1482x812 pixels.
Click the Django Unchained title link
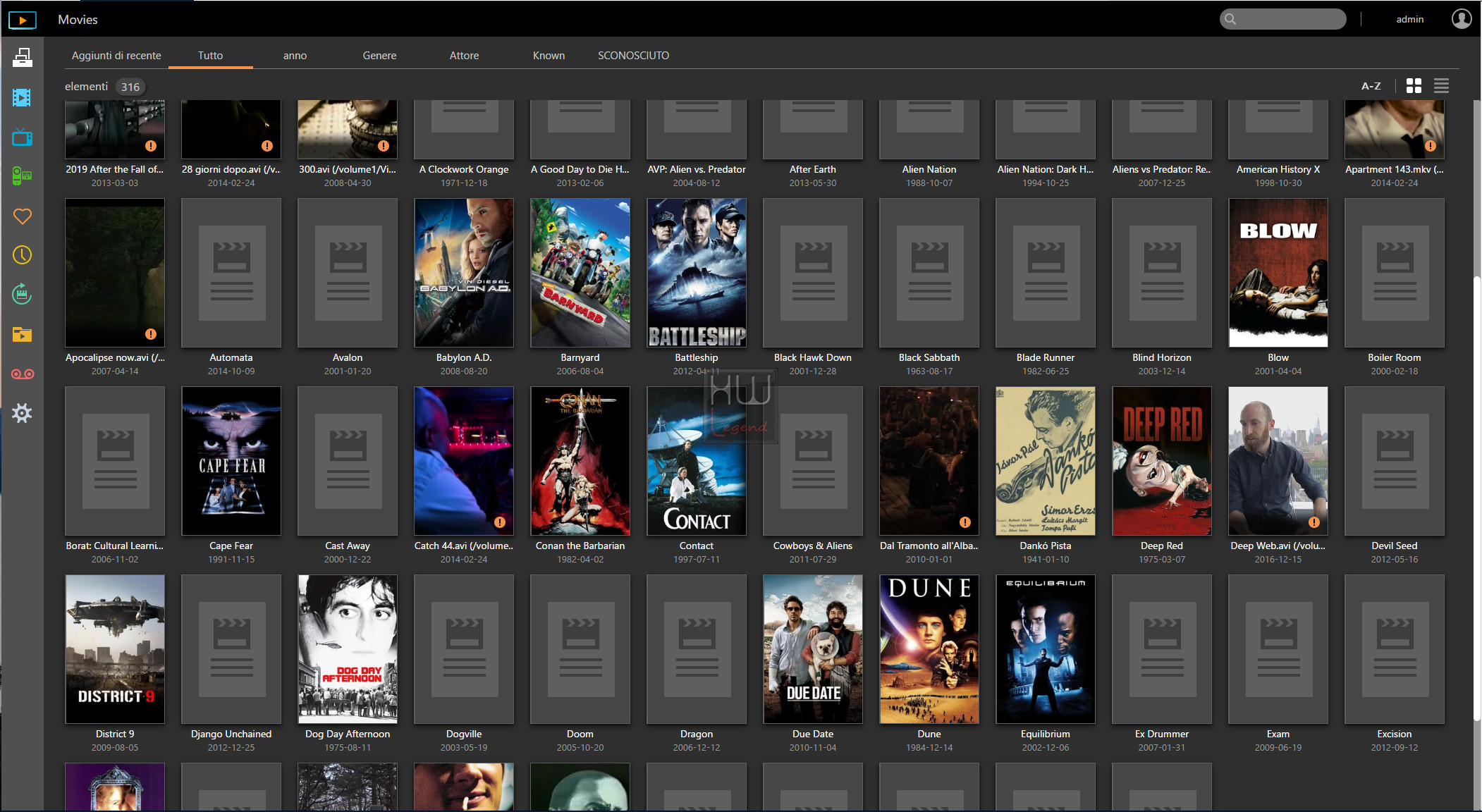click(x=231, y=734)
